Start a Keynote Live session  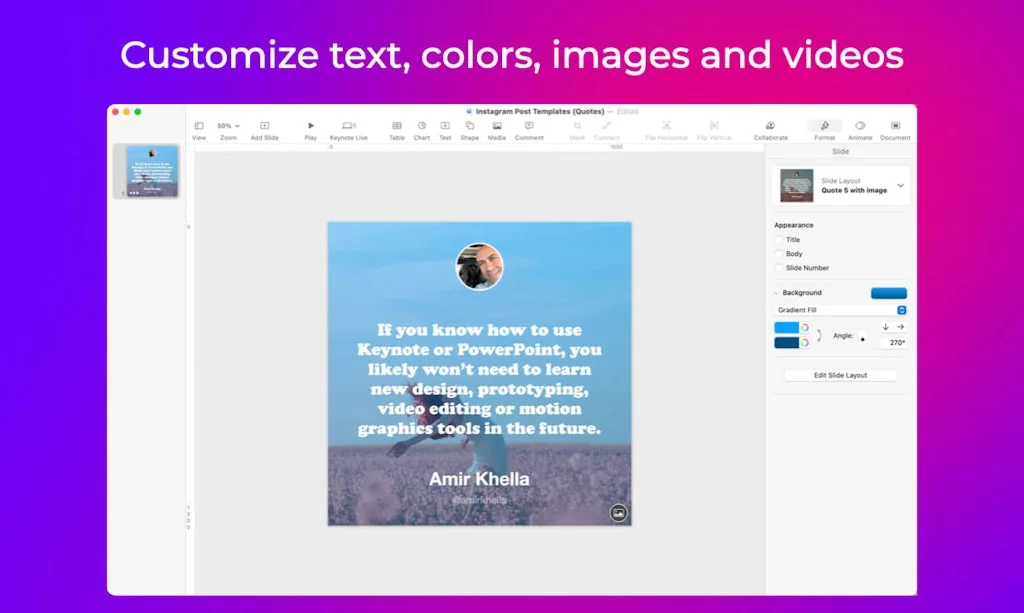pos(349,127)
